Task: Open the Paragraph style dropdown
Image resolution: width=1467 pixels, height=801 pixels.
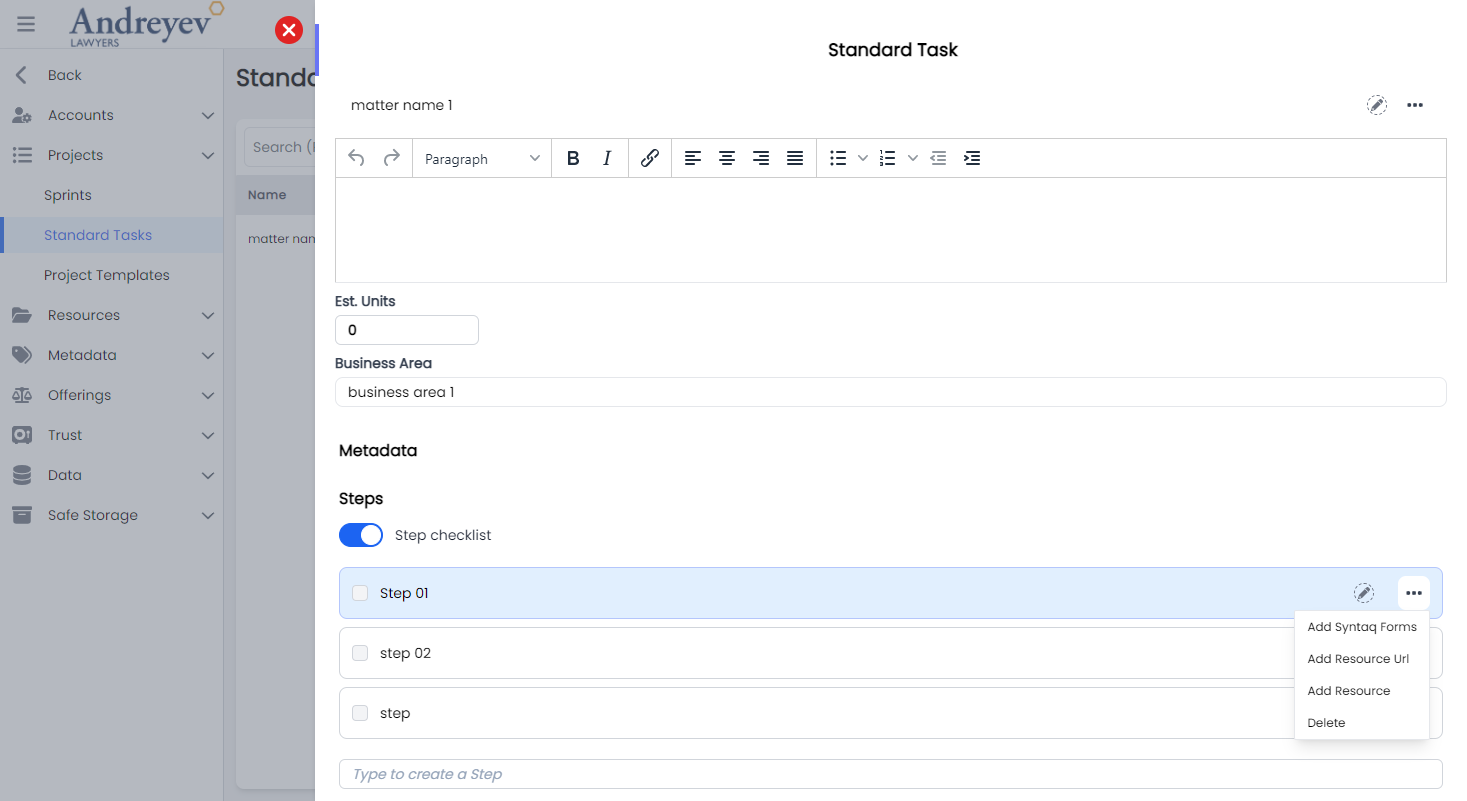Action: tap(481, 158)
